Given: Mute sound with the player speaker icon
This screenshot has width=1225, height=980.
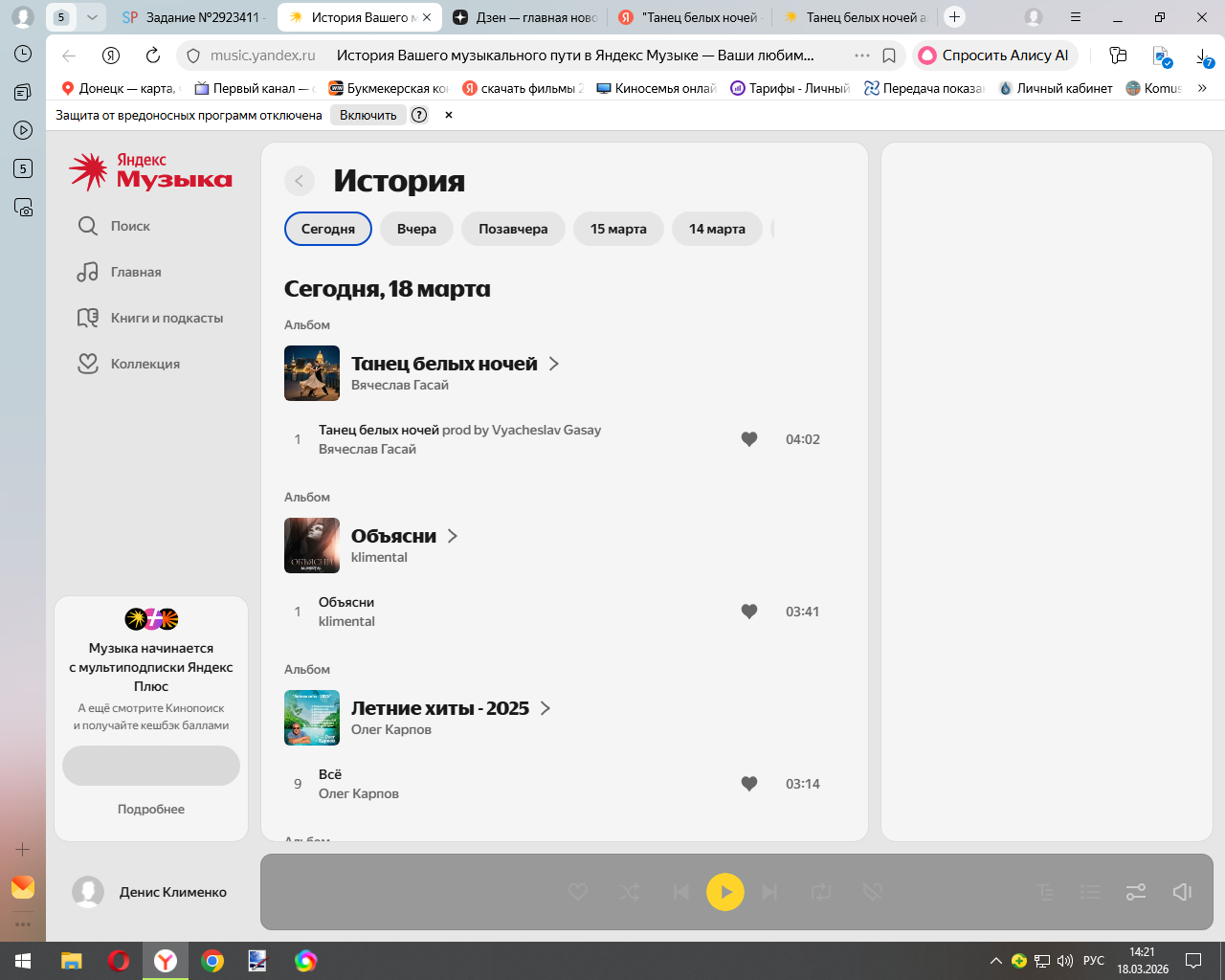Looking at the screenshot, I should (x=1182, y=892).
